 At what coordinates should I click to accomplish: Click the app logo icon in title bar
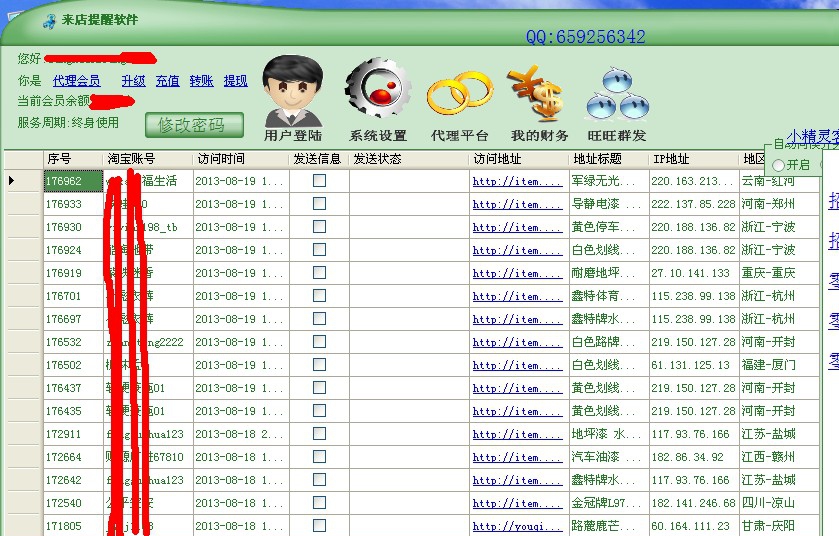coord(49,21)
